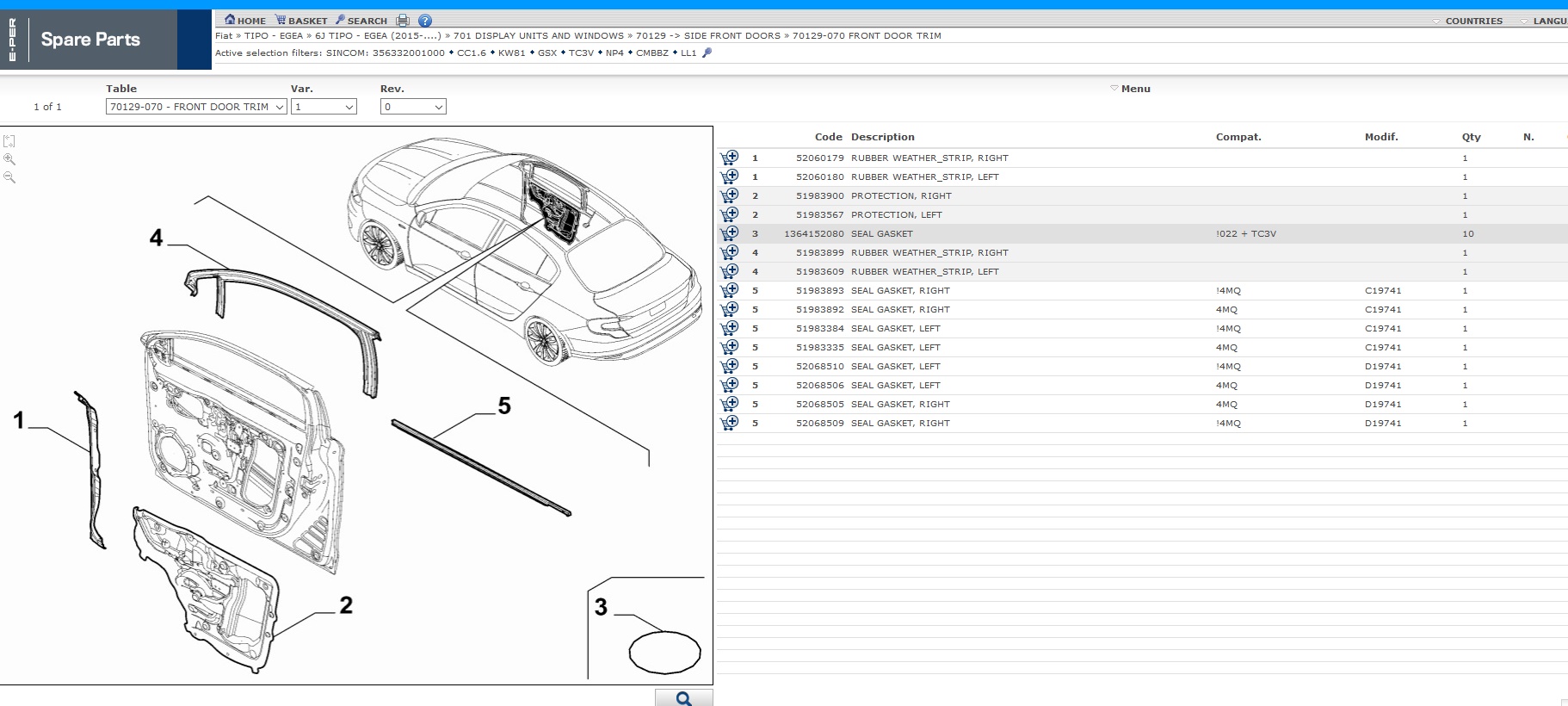This screenshot has height=706, width=1568.
Task: Open the Rev. dropdown
Action: click(x=413, y=107)
